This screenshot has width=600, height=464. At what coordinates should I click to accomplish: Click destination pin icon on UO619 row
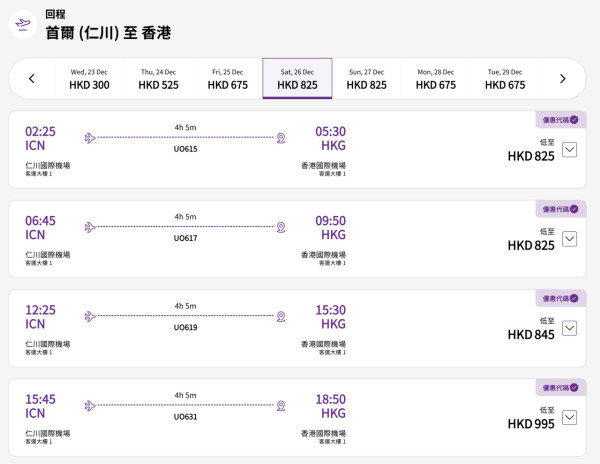point(281,316)
